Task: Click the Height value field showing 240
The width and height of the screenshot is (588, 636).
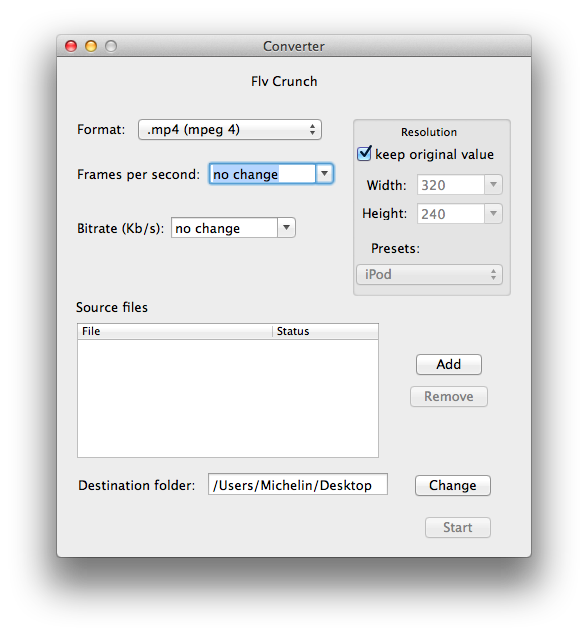Action: [x=451, y=214]
